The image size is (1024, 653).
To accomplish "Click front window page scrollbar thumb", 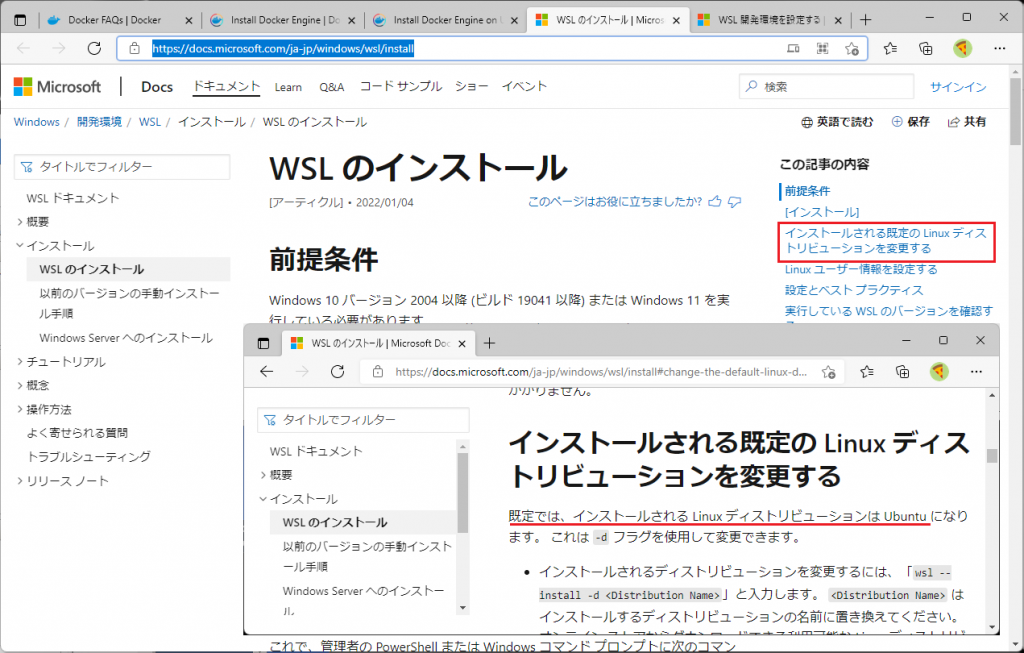I will tap(991, 455).
